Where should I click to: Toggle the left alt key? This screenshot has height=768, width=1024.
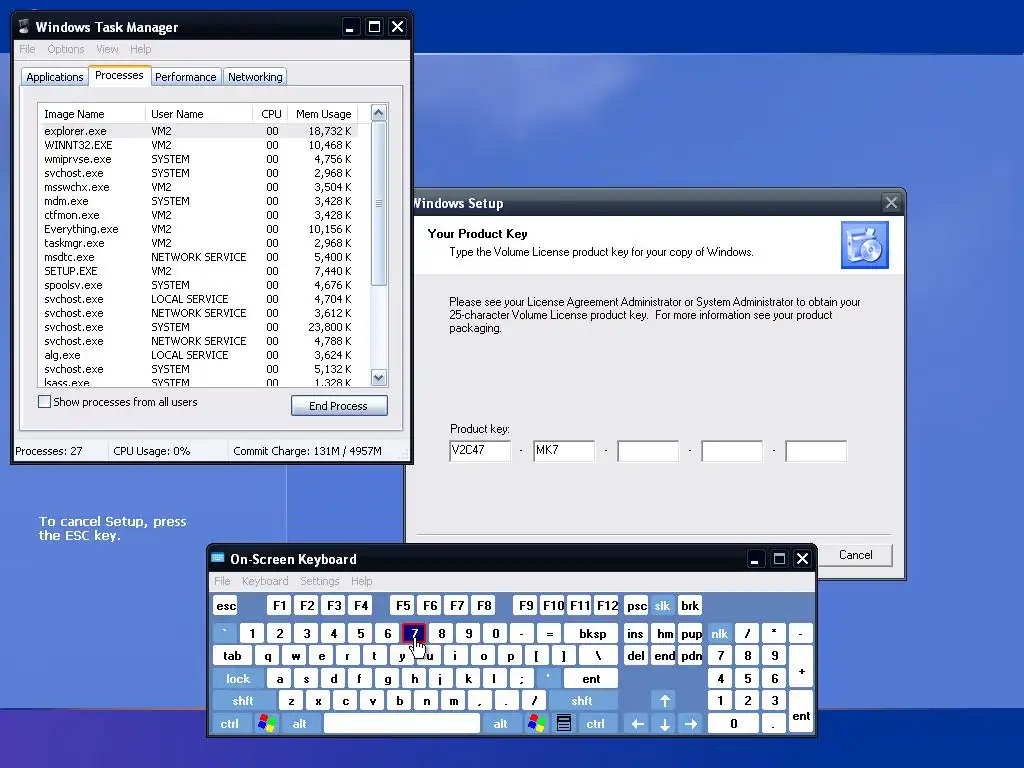[299, 723]
